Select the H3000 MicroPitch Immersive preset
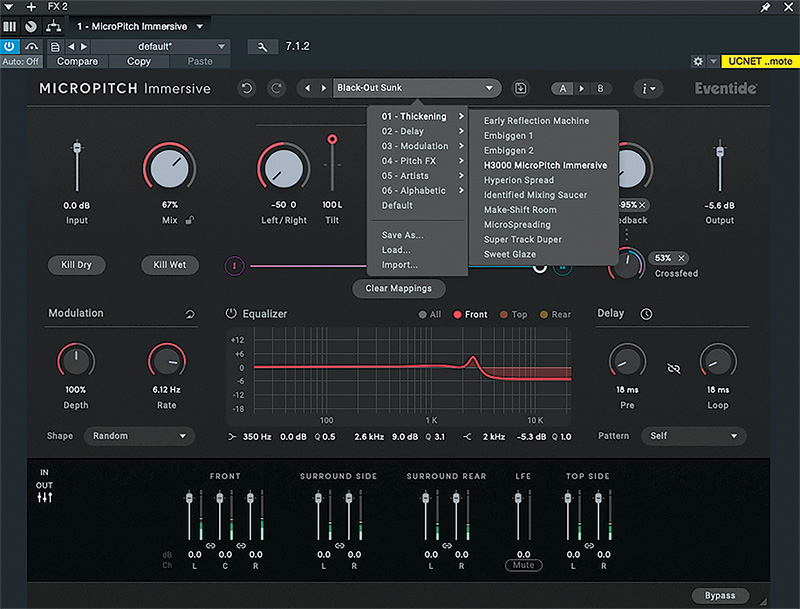Screen dimensions: 800x609 (x=544, y=165)
